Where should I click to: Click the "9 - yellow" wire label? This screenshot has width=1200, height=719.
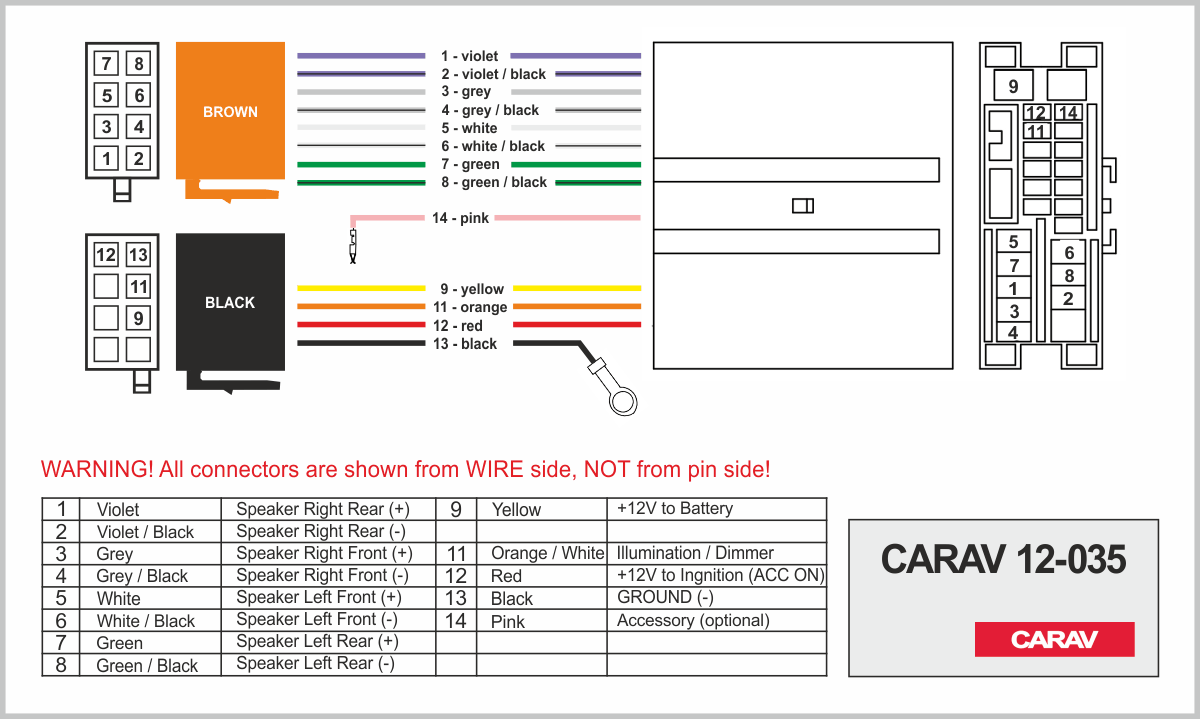pos(469,289)
